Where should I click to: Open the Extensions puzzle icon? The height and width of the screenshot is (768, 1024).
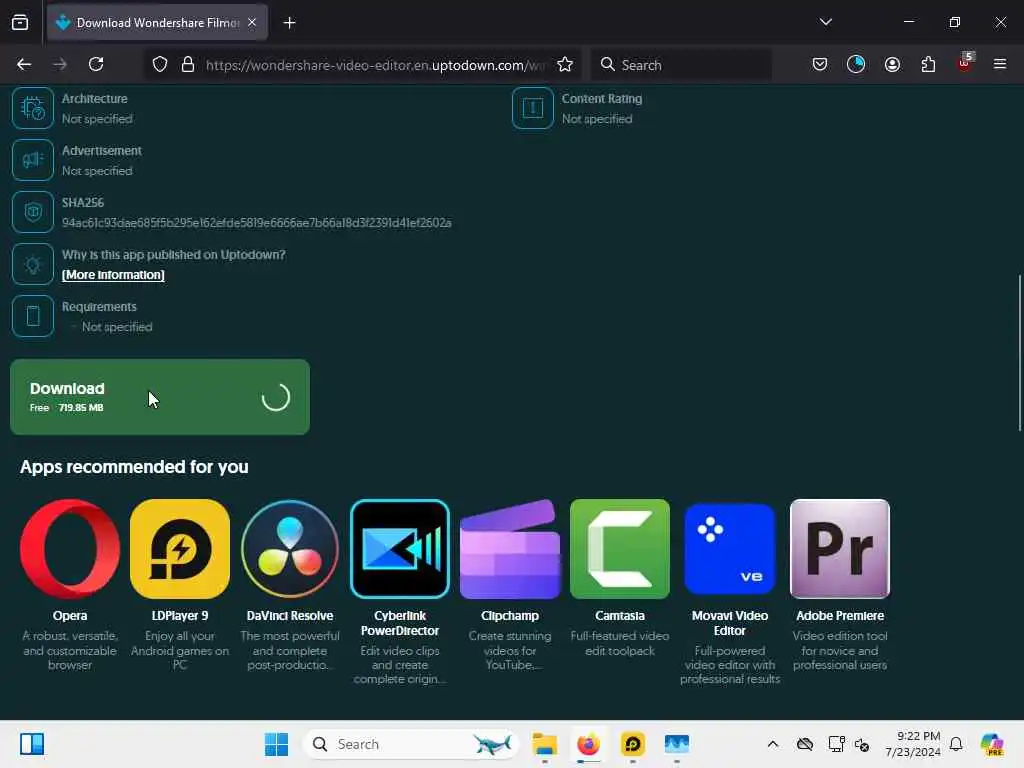click(x=928, y=64)
